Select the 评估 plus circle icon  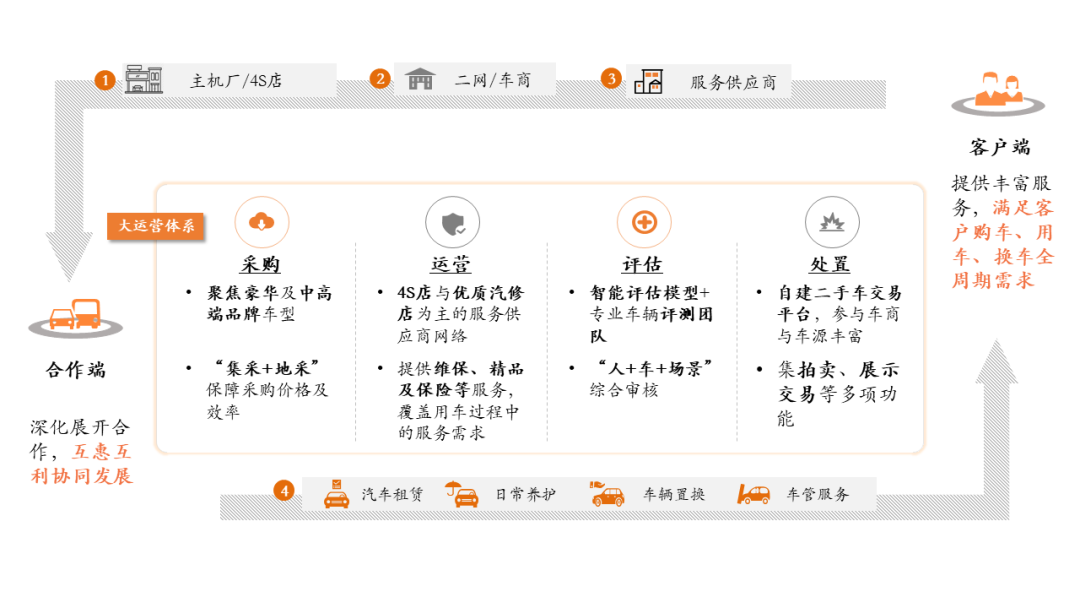click(x=644, y=222)
